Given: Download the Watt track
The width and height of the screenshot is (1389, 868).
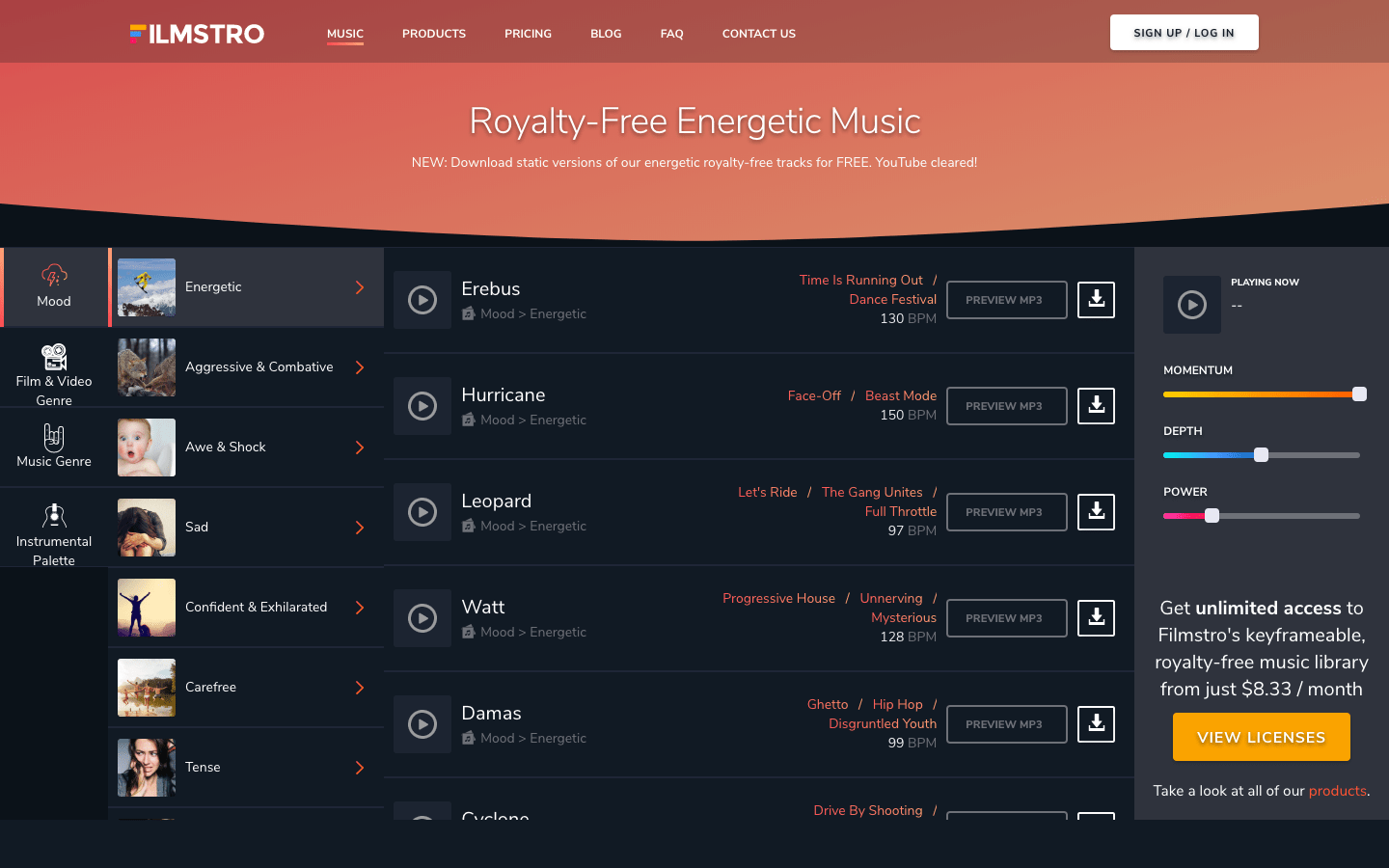Looking at the screenshot, I should click(1096, 618).
